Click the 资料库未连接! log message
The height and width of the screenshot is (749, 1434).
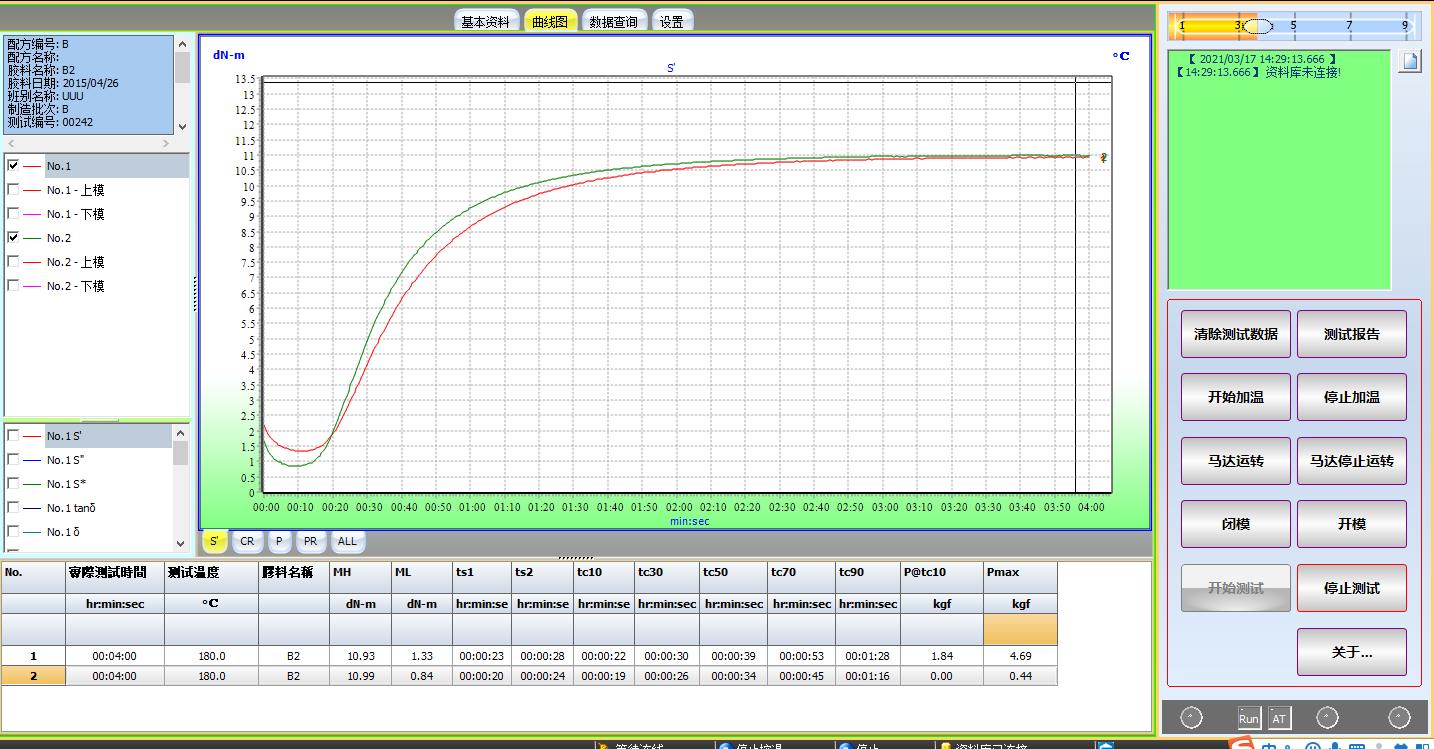[1302, 73]
